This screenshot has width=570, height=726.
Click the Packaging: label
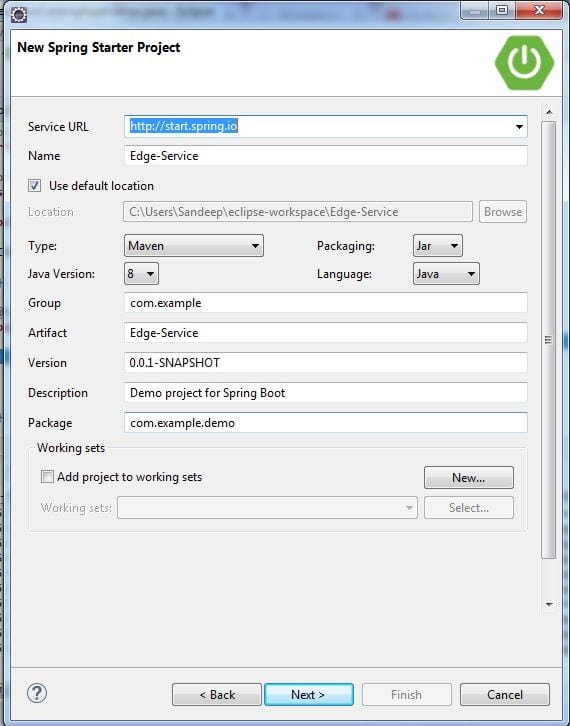[345, 246]
